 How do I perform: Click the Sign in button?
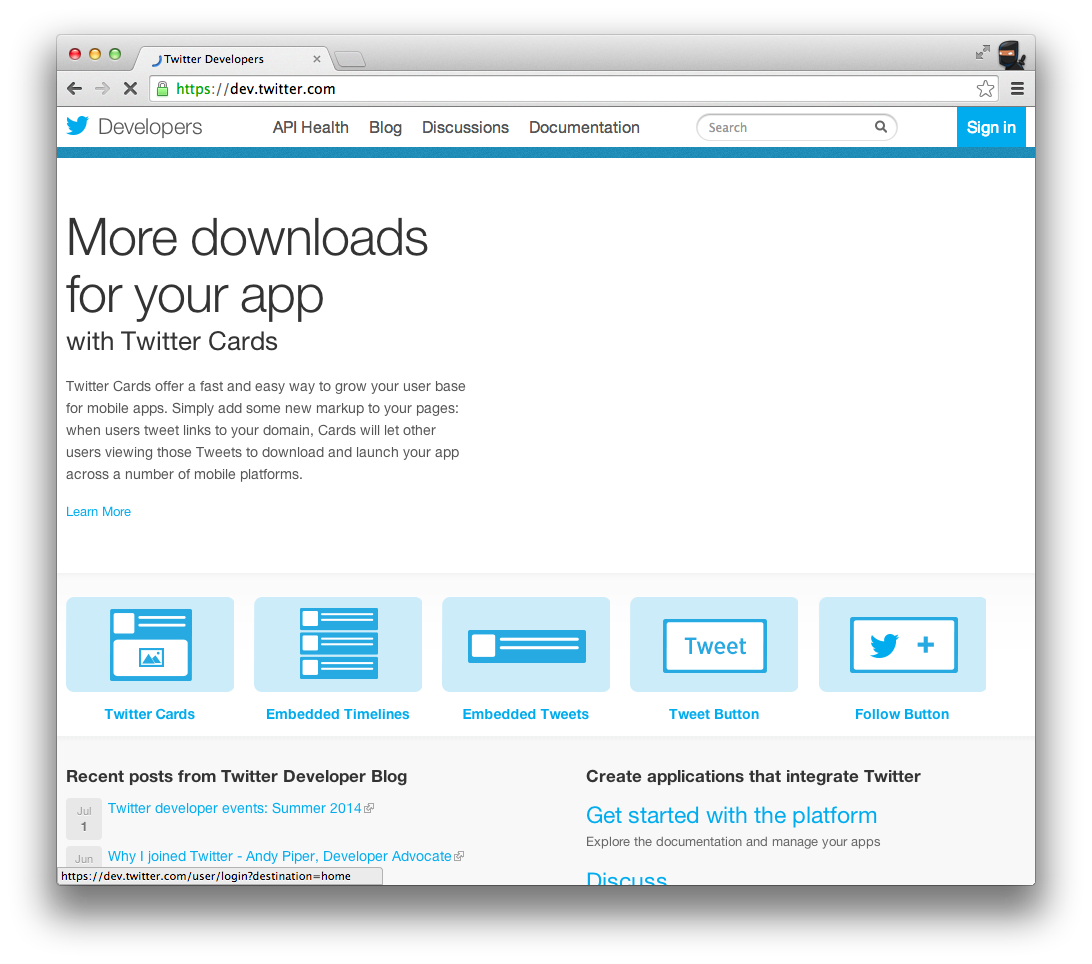pos(991,127)
